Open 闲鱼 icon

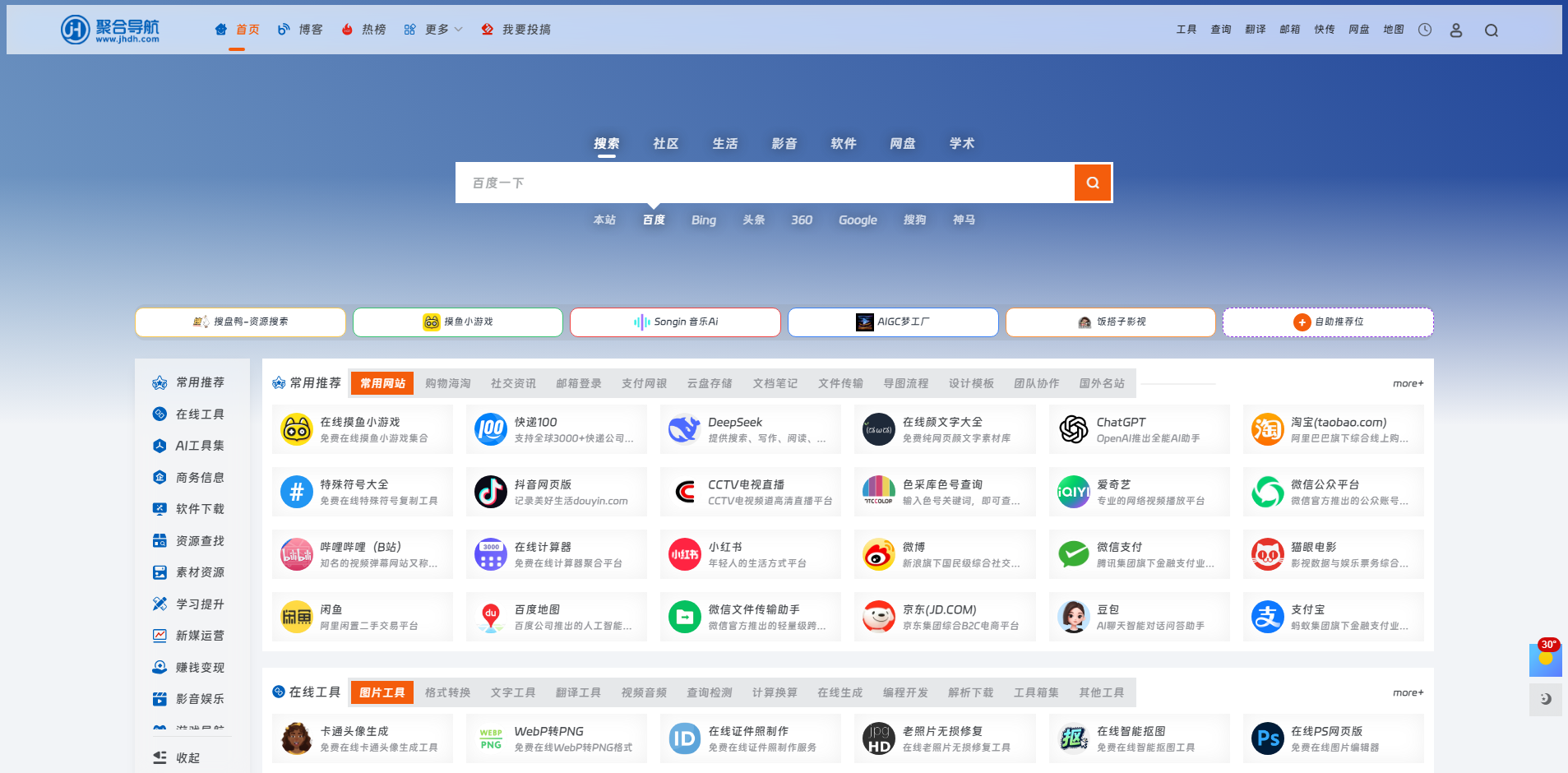click(x=296, y=617)
